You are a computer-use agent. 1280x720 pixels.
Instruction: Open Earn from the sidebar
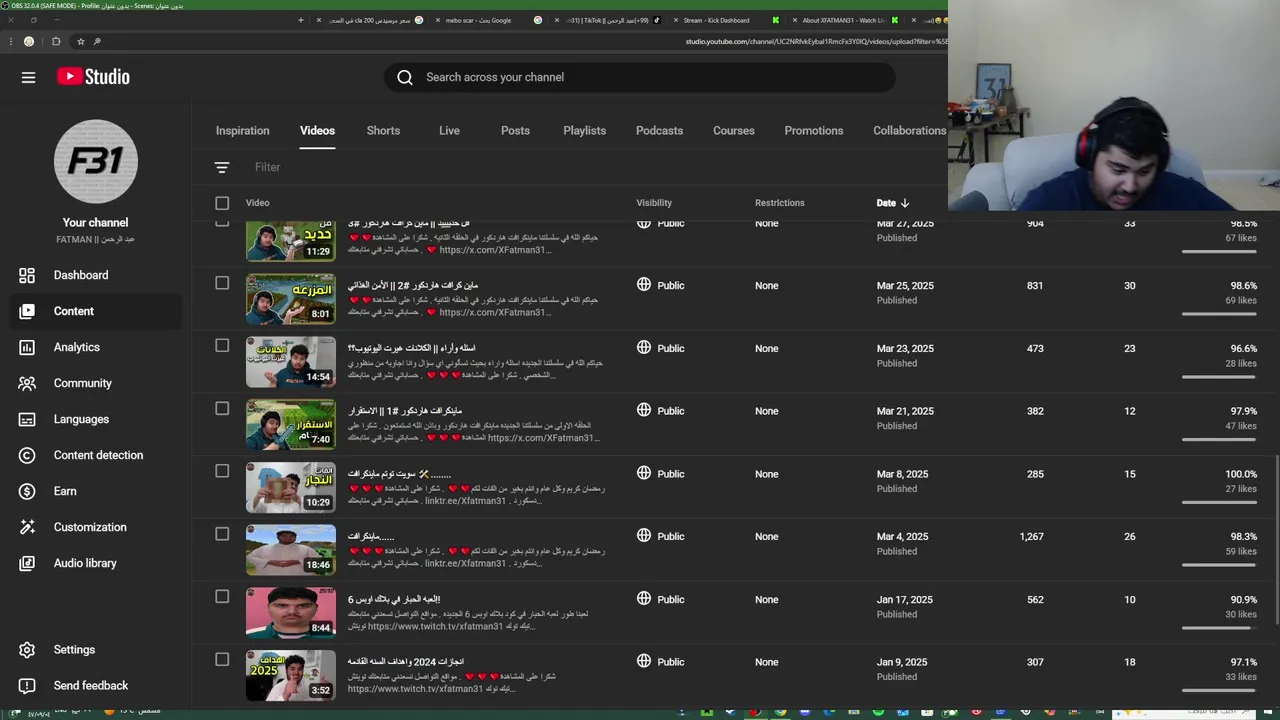click(x=65, y=491)
